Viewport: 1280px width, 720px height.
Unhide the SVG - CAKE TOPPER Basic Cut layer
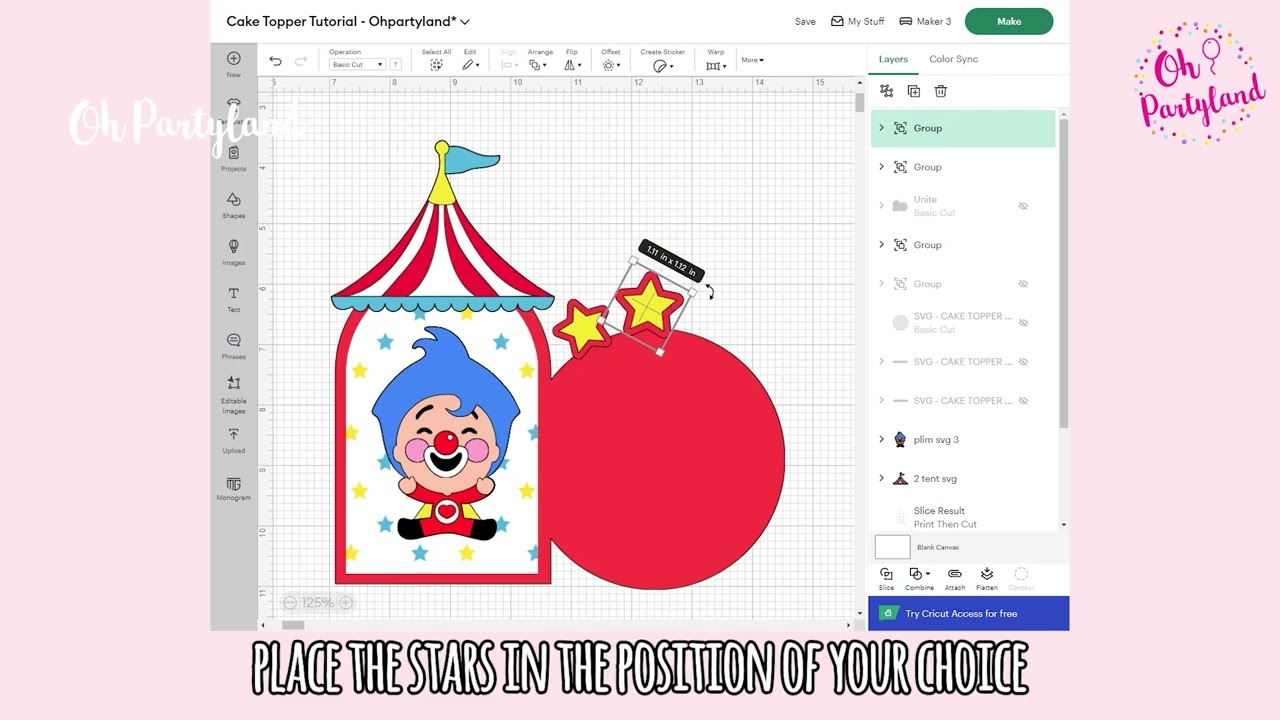tap(1023, 323)
